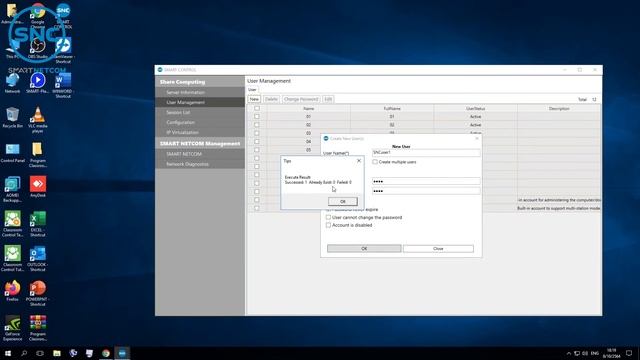Check the box for user 05

(257, 150)
